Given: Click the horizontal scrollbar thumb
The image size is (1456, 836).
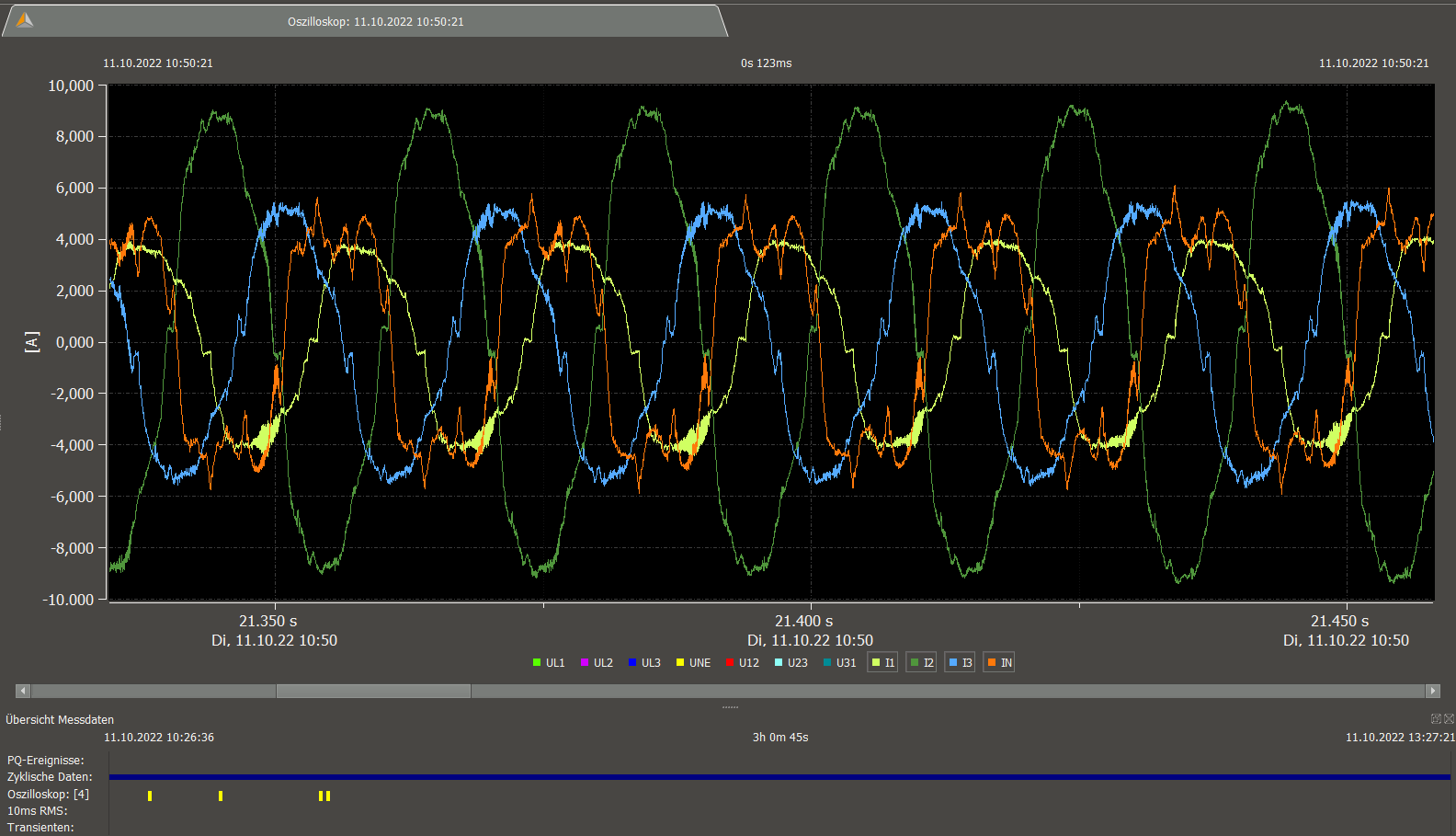Looking at the screenshot, I should pyautogui.click(x=373, y=691).
